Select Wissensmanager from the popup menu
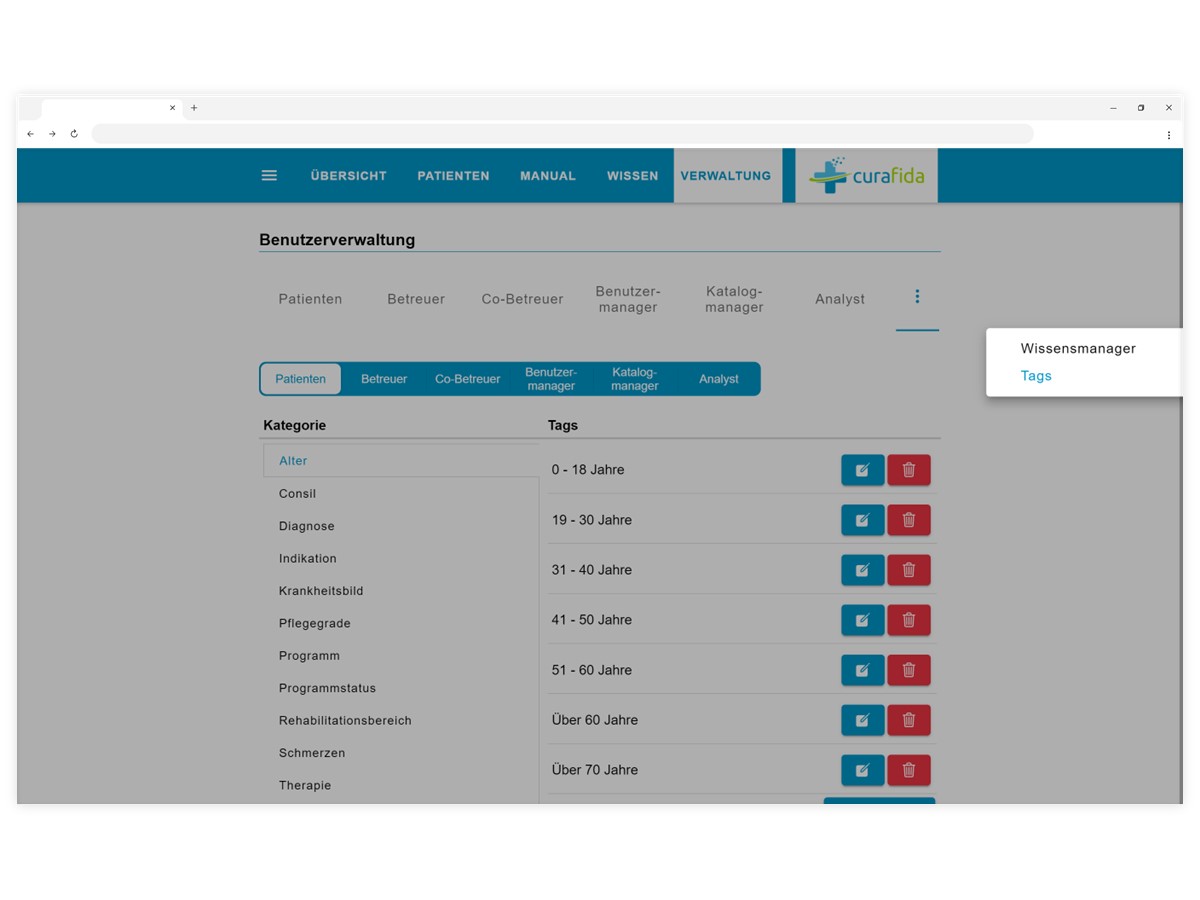This screenshot has width=1200, height=900. coord(1078,349)
